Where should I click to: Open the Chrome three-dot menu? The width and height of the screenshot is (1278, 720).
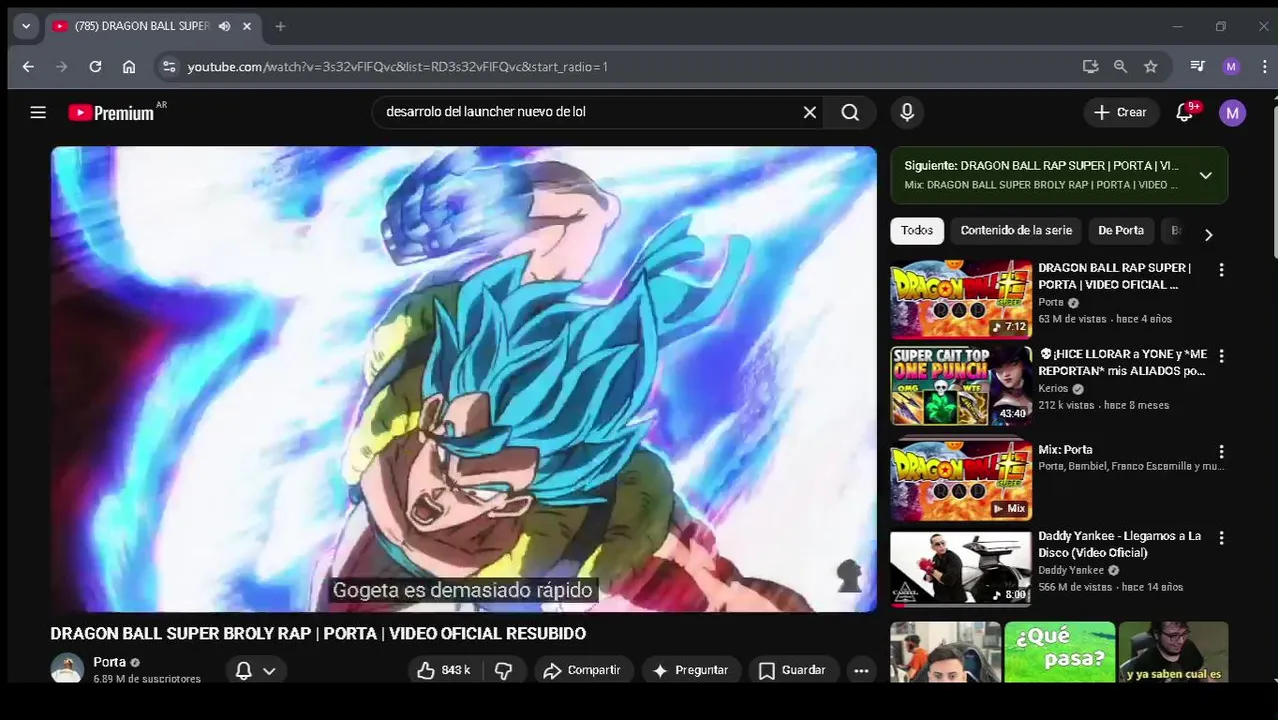(1265, 67)
